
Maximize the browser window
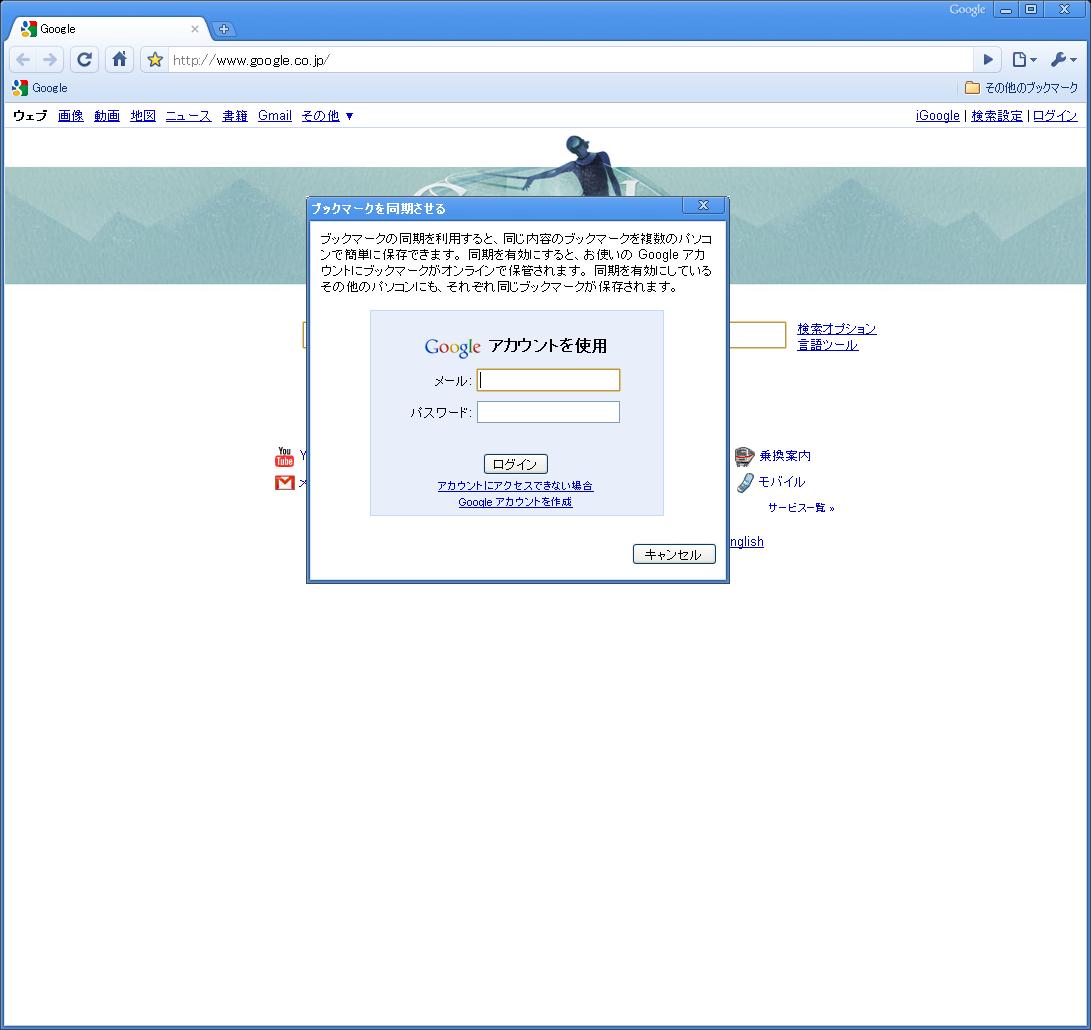point(1031,10)
